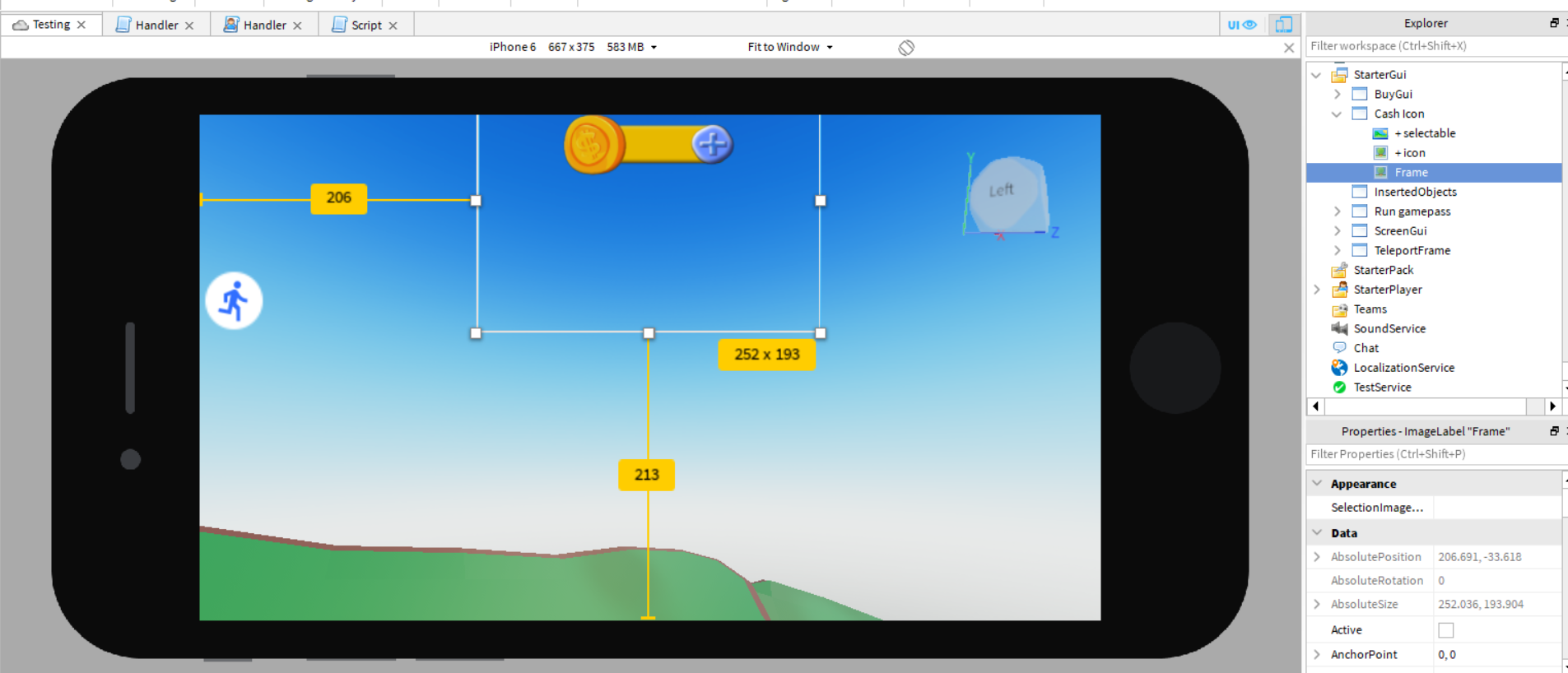Screen dimensions: 1568x673
Task: Click the top-right resize handle of the frame
Action: pyautogui.click(x=820, y=200)
